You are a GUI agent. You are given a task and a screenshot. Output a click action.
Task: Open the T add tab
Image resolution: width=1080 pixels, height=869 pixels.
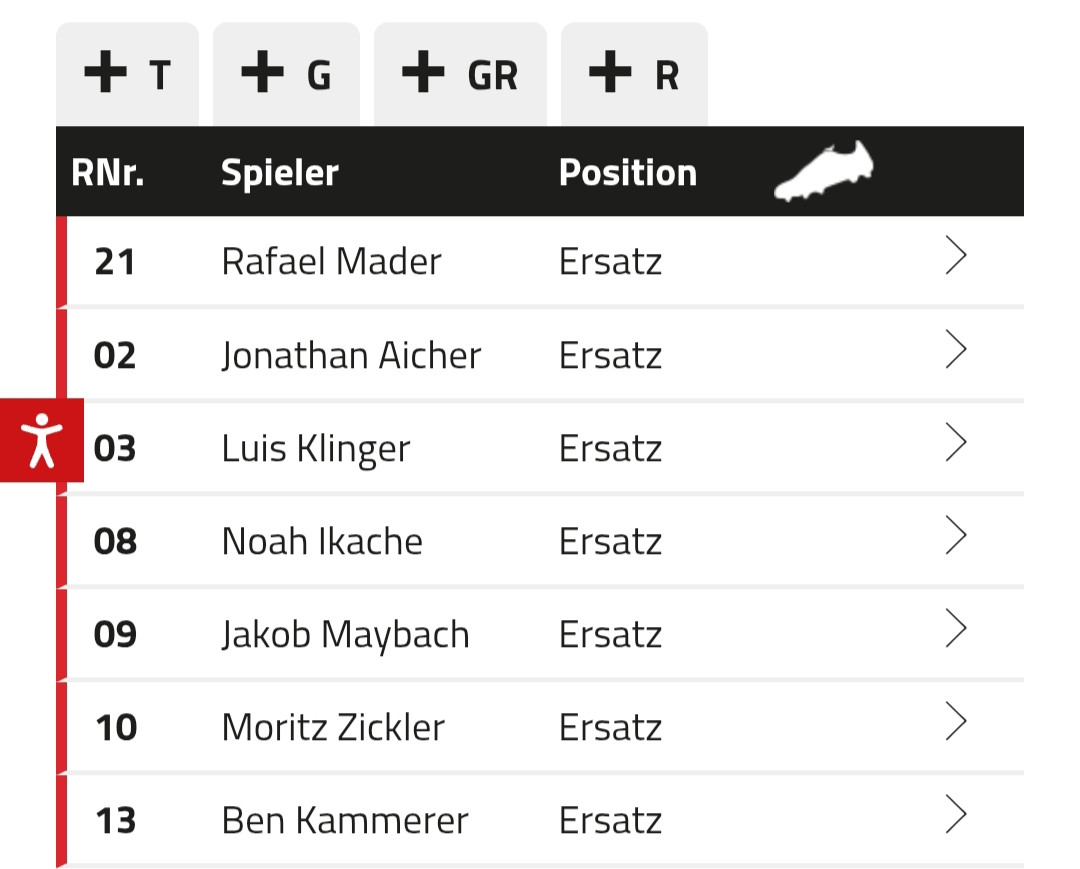[x=127, y=75]
